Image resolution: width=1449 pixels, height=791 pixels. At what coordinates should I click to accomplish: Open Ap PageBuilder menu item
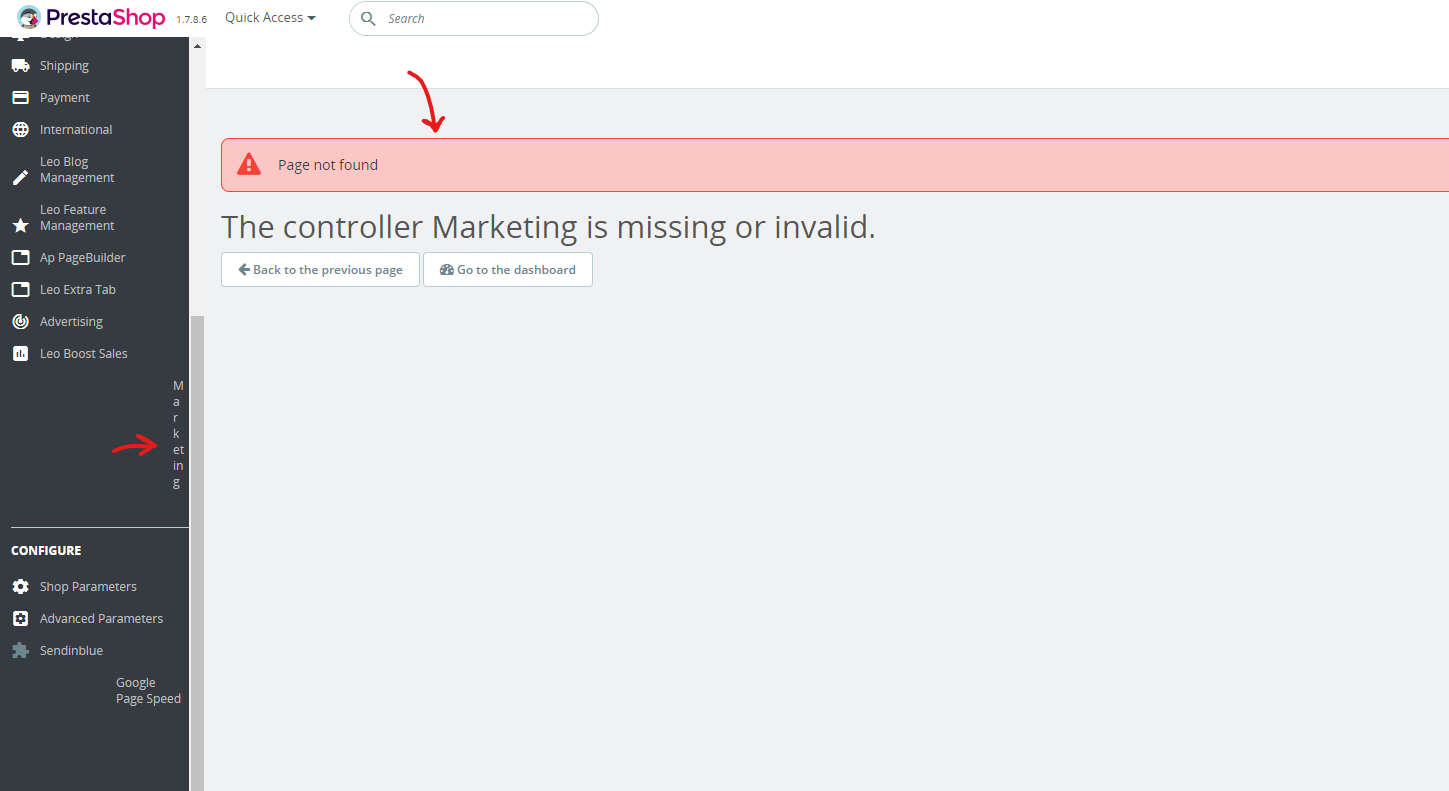pyautogui.click(x=82, y=258)
